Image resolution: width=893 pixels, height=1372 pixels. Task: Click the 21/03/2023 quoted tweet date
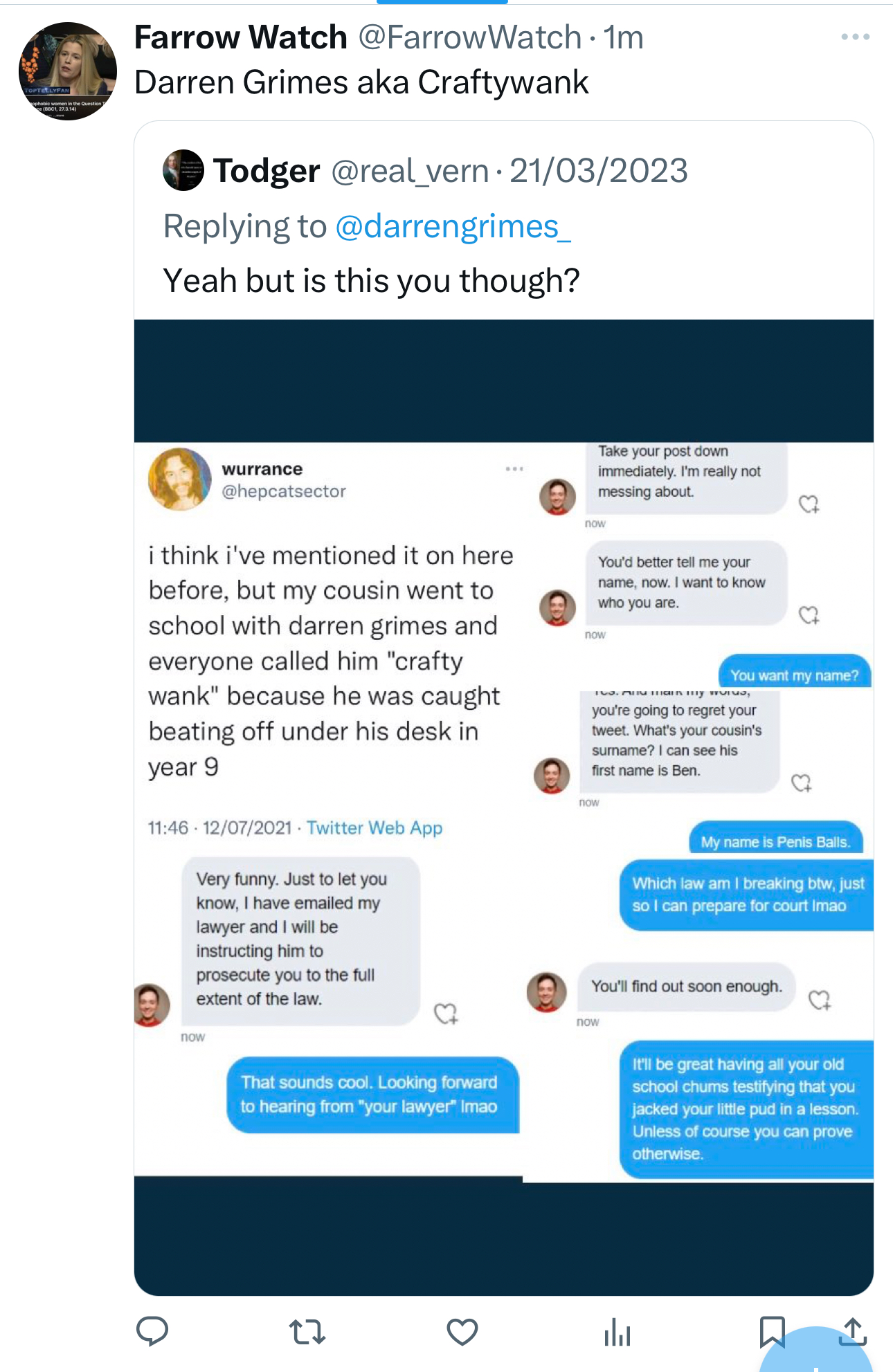click(x=598, y=170)
